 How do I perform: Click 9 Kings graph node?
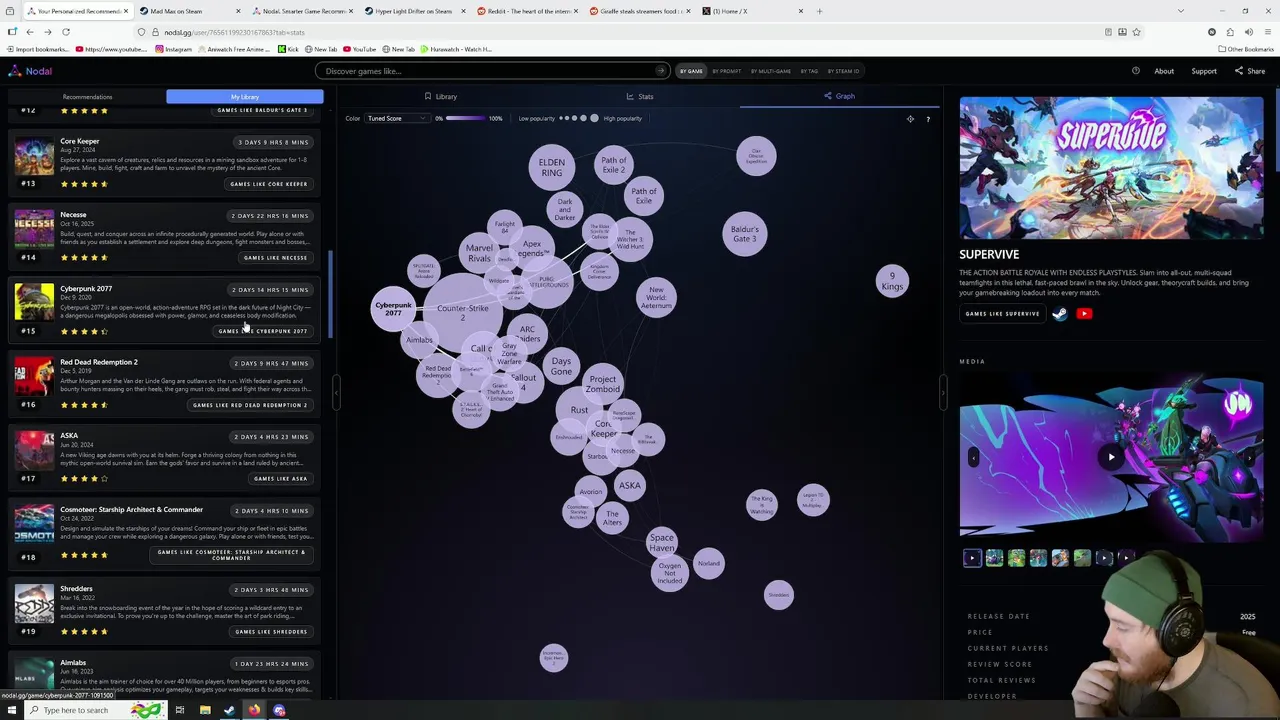pos(892,281)
